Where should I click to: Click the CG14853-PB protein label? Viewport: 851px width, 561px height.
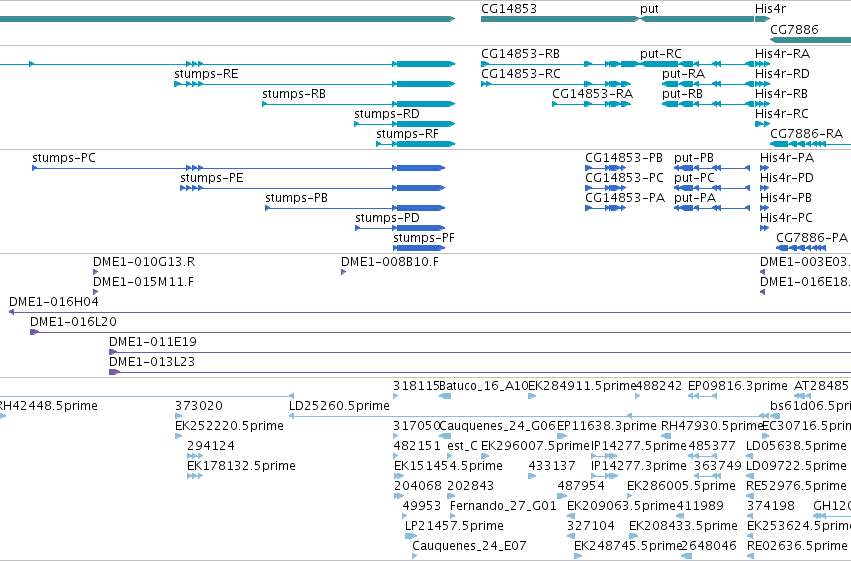click(624, 158)
